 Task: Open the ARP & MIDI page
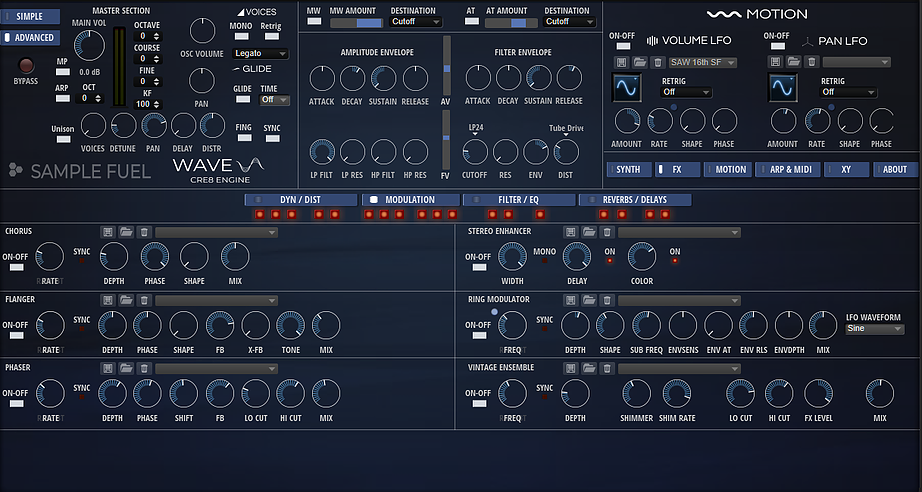click(x=788, y=169)
